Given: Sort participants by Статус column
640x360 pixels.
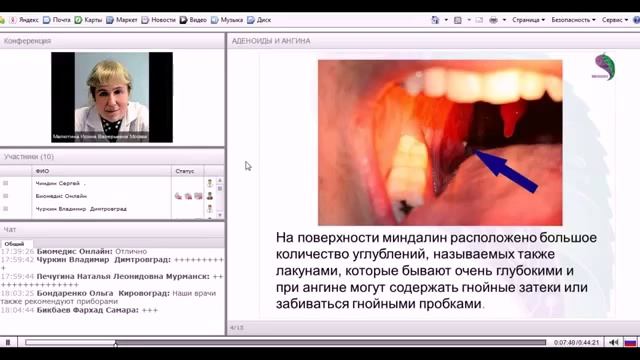Looking at the screenshot, I should [x=187, y=171].
